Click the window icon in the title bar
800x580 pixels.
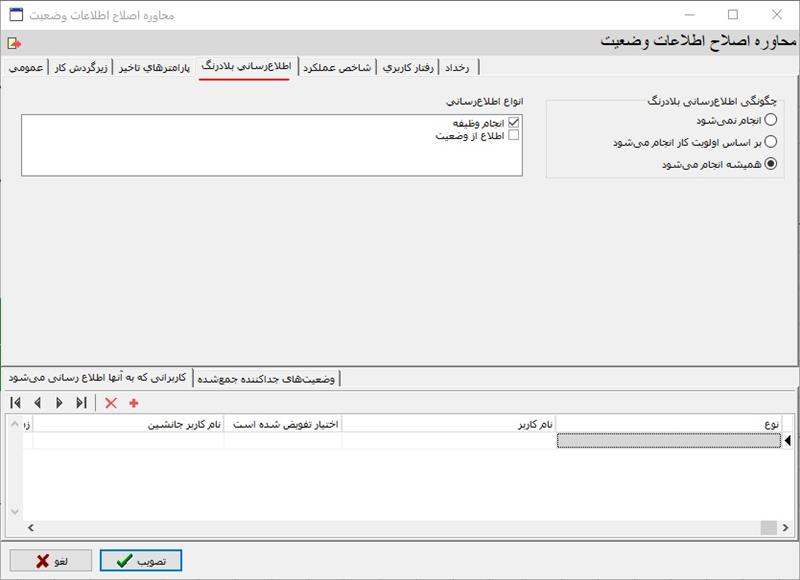point(16,15)
